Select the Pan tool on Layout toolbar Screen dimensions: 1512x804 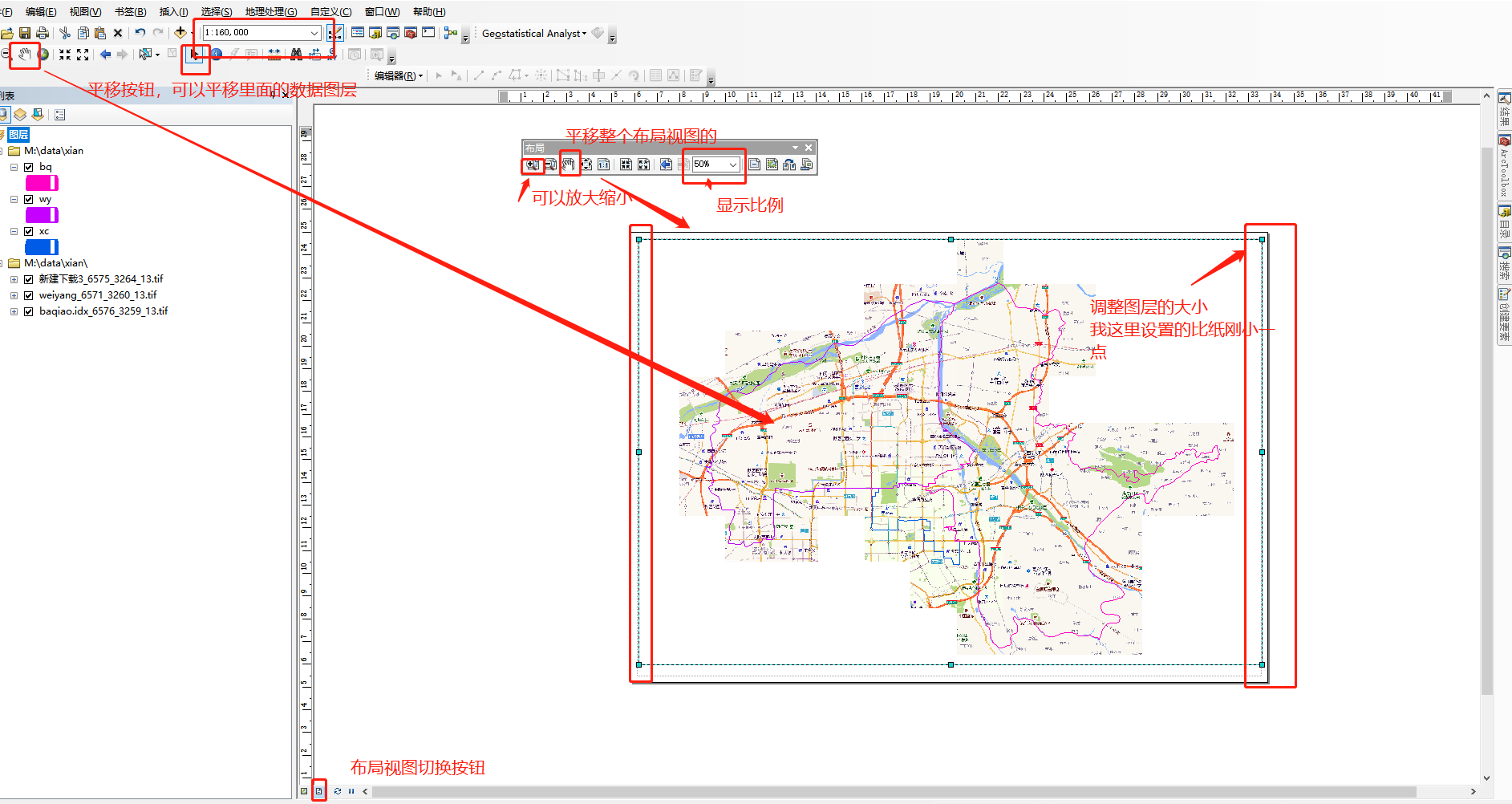click(x=570, y=164)
